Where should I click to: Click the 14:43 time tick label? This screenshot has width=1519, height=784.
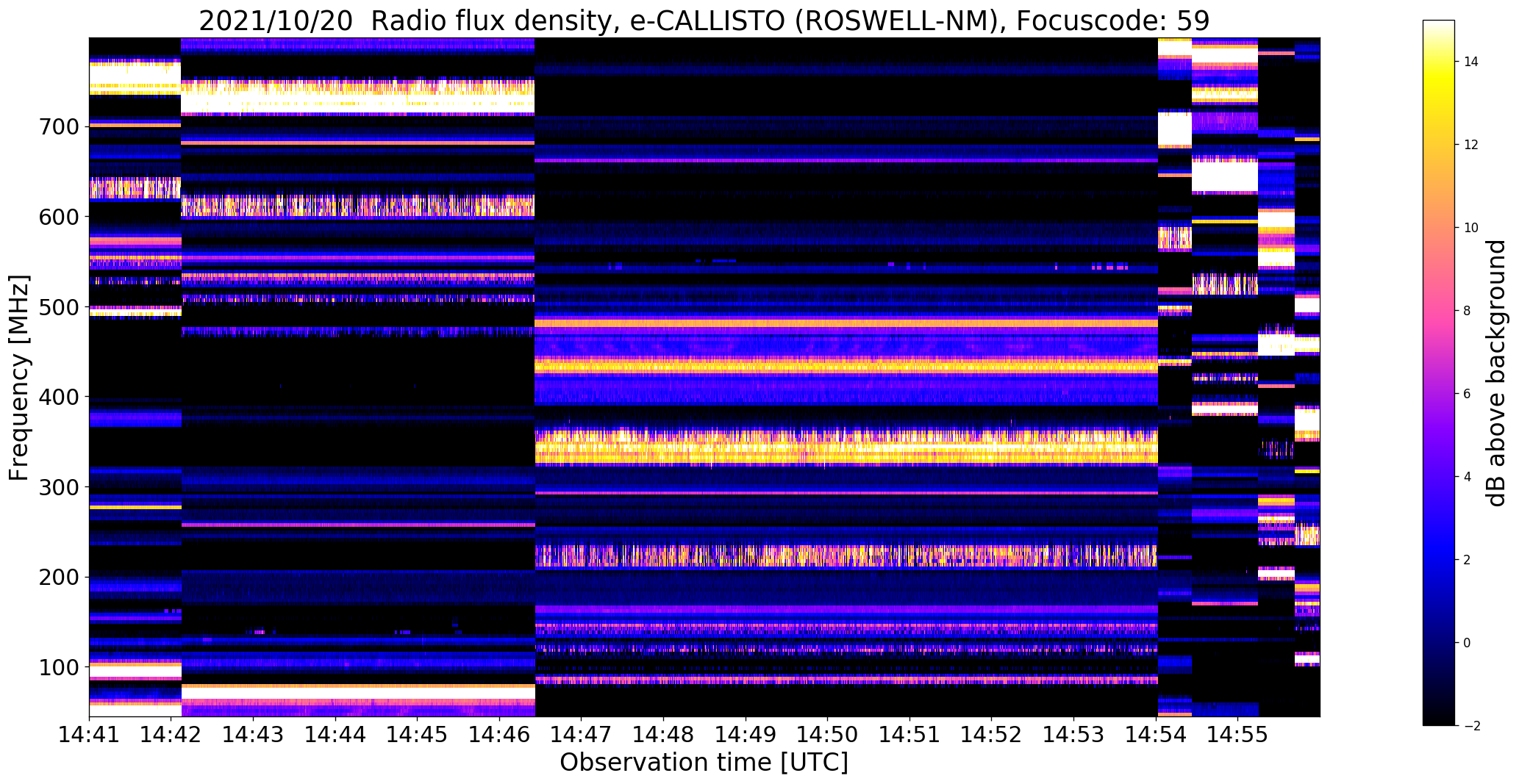253,734
